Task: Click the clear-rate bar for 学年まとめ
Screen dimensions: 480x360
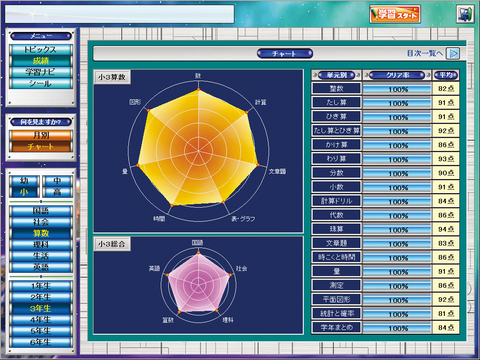Action: (x=397, y=328)
